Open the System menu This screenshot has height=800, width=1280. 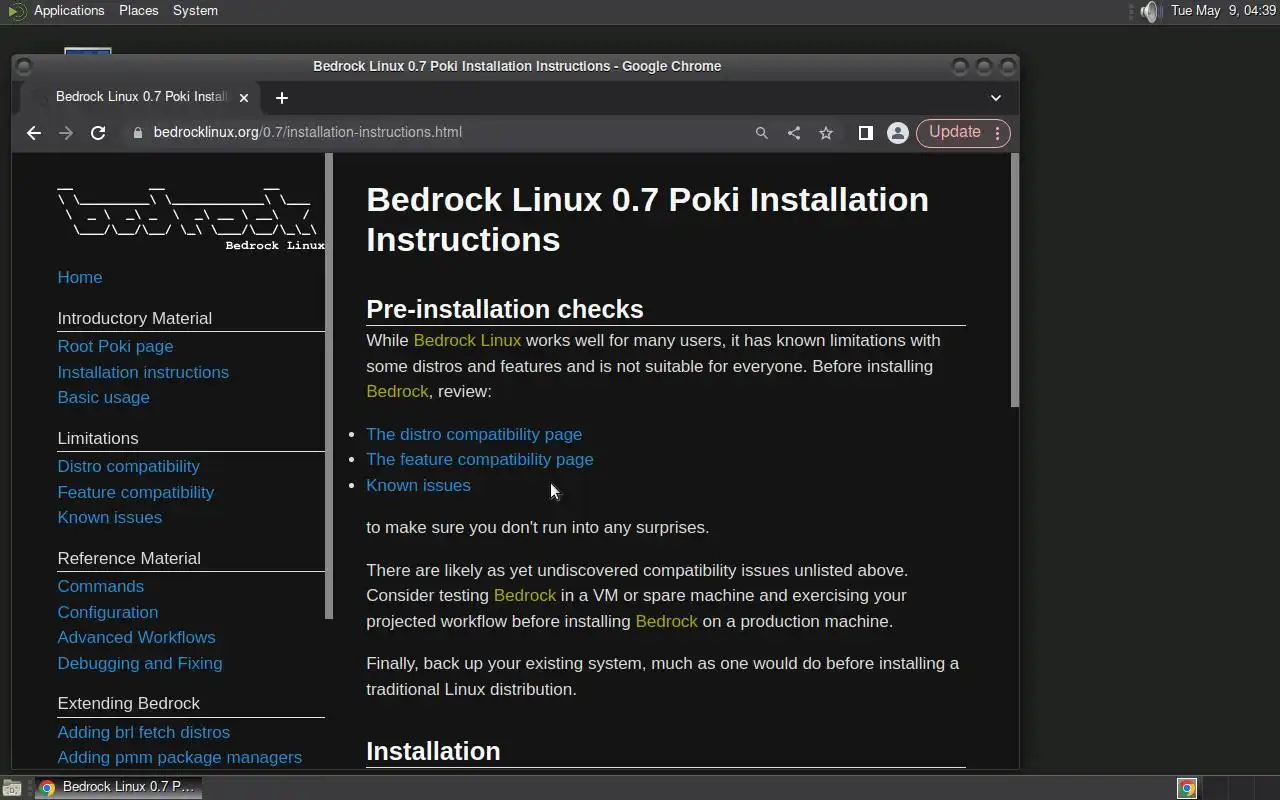(195, 11)
